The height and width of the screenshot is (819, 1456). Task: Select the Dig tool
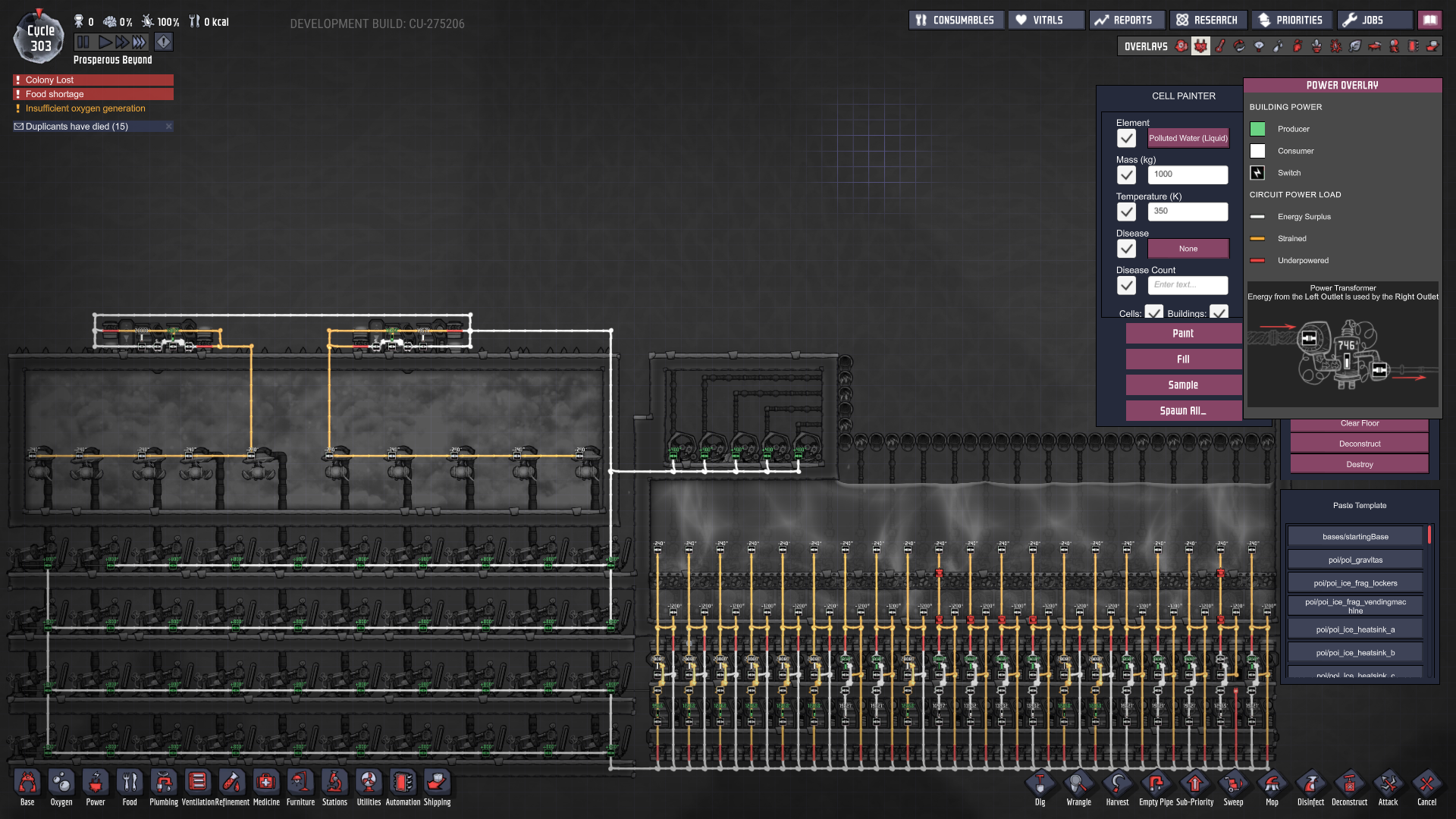[x=1040, y=784]
